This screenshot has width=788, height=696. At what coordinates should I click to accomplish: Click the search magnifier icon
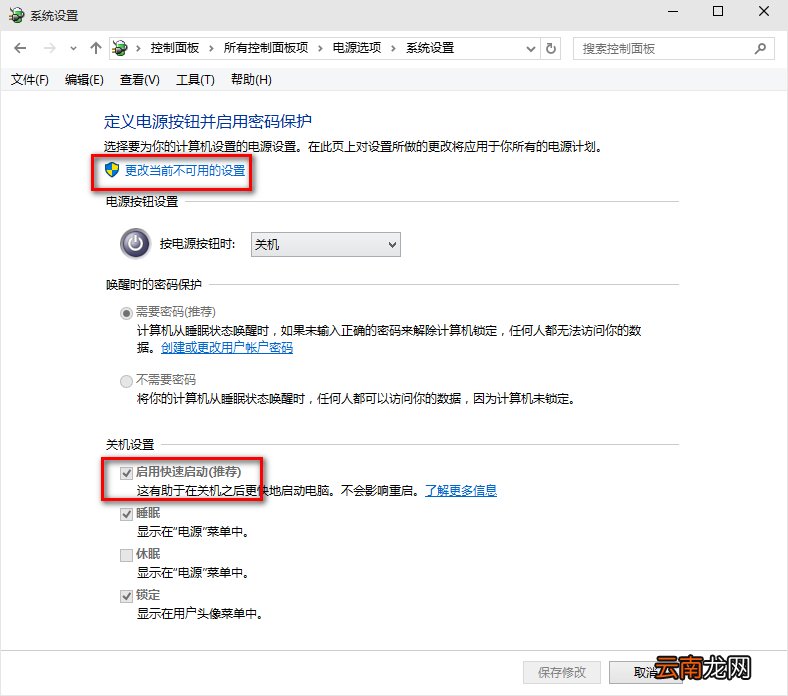point(760,48)
